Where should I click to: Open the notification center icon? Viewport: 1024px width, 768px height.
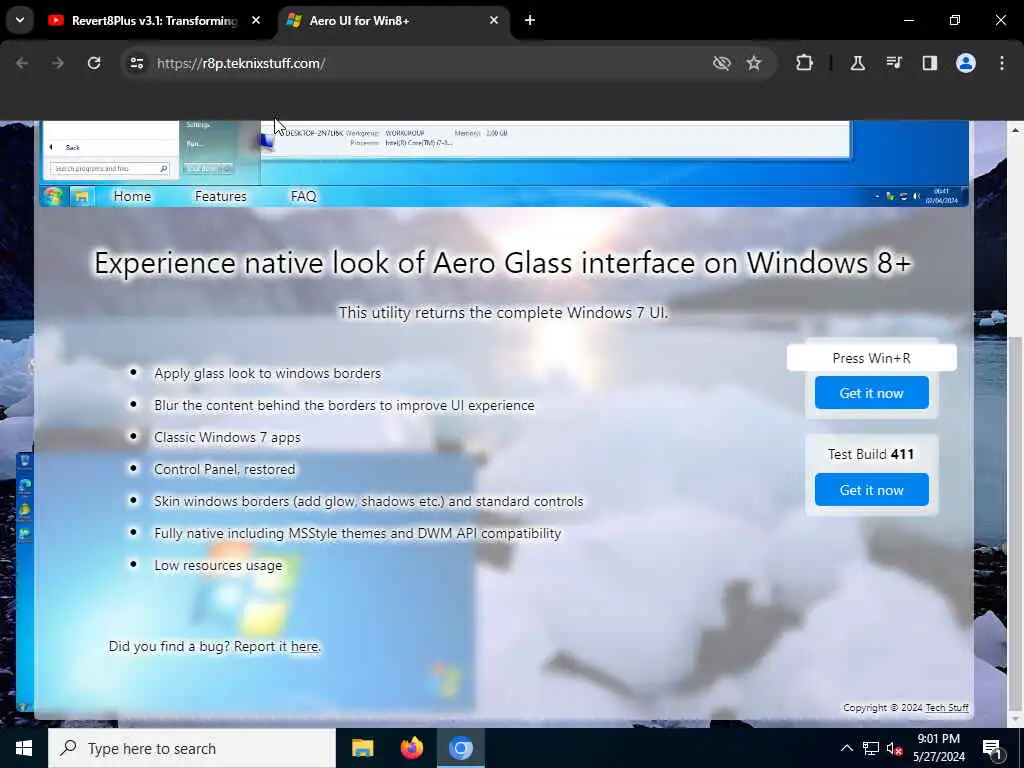993,748
